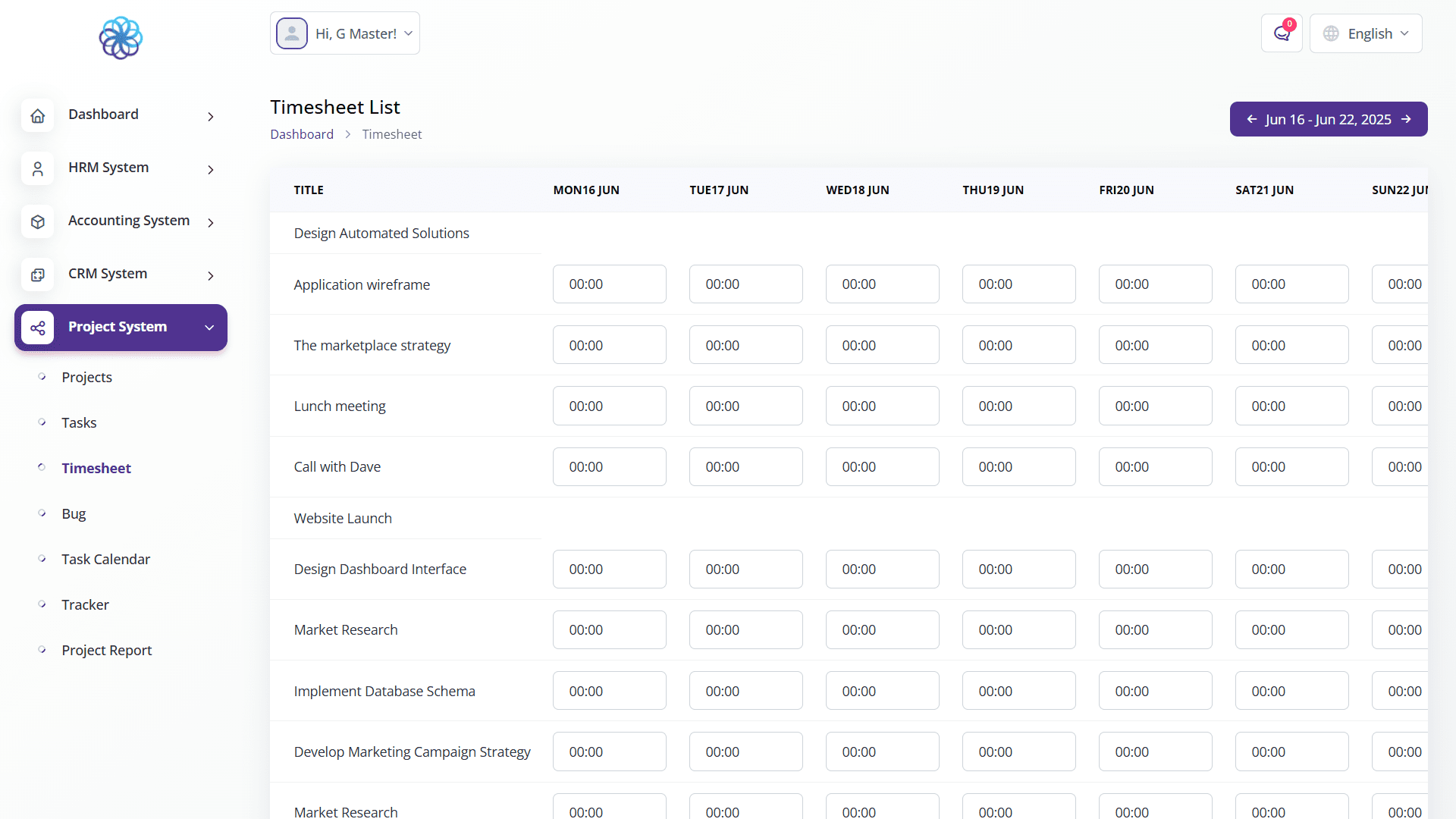Click the flower logo icon
Image resolution: width=1456 pixels, height=819 pixels.
coord(121,38)
